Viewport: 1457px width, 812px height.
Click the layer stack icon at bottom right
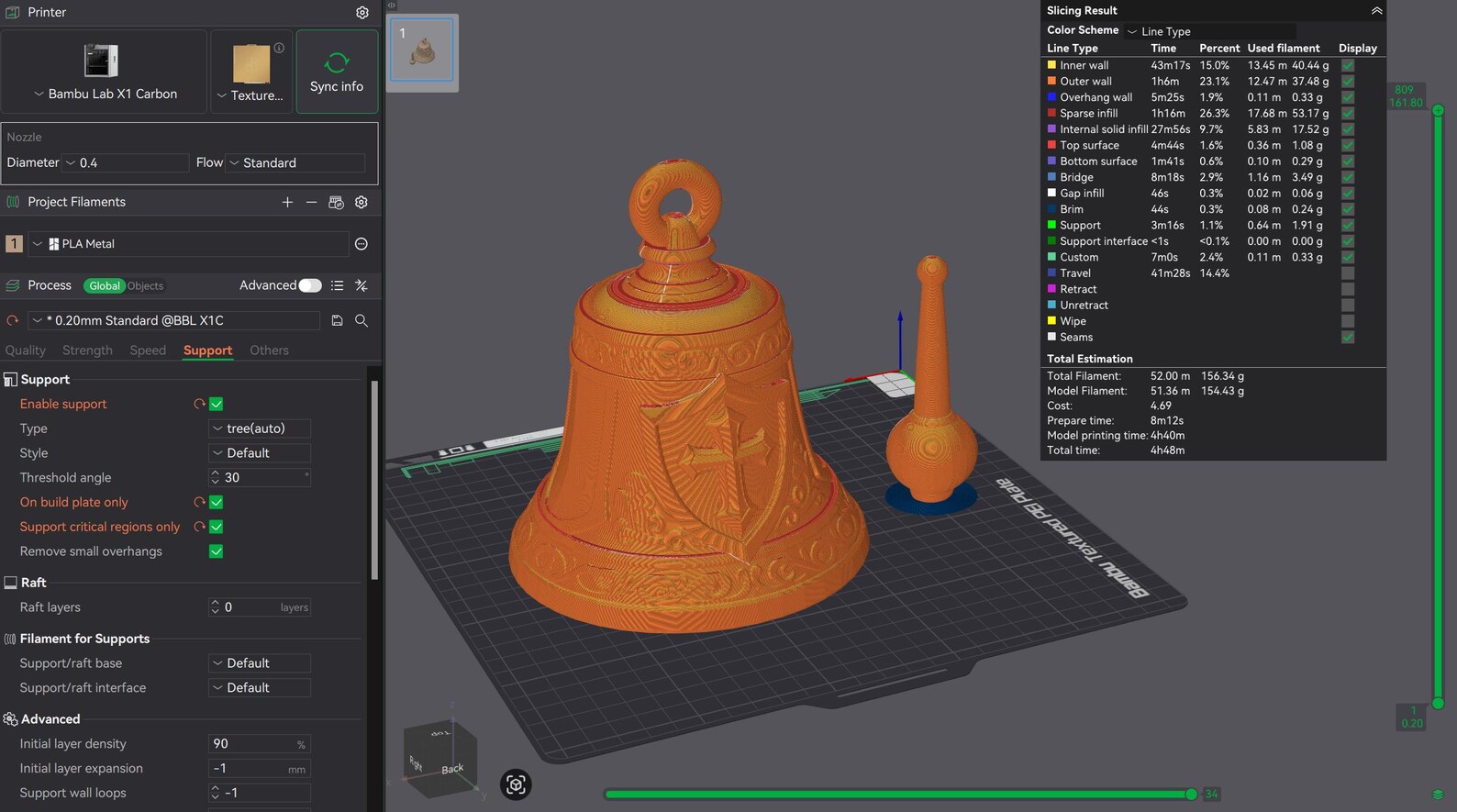point(1438,795)
